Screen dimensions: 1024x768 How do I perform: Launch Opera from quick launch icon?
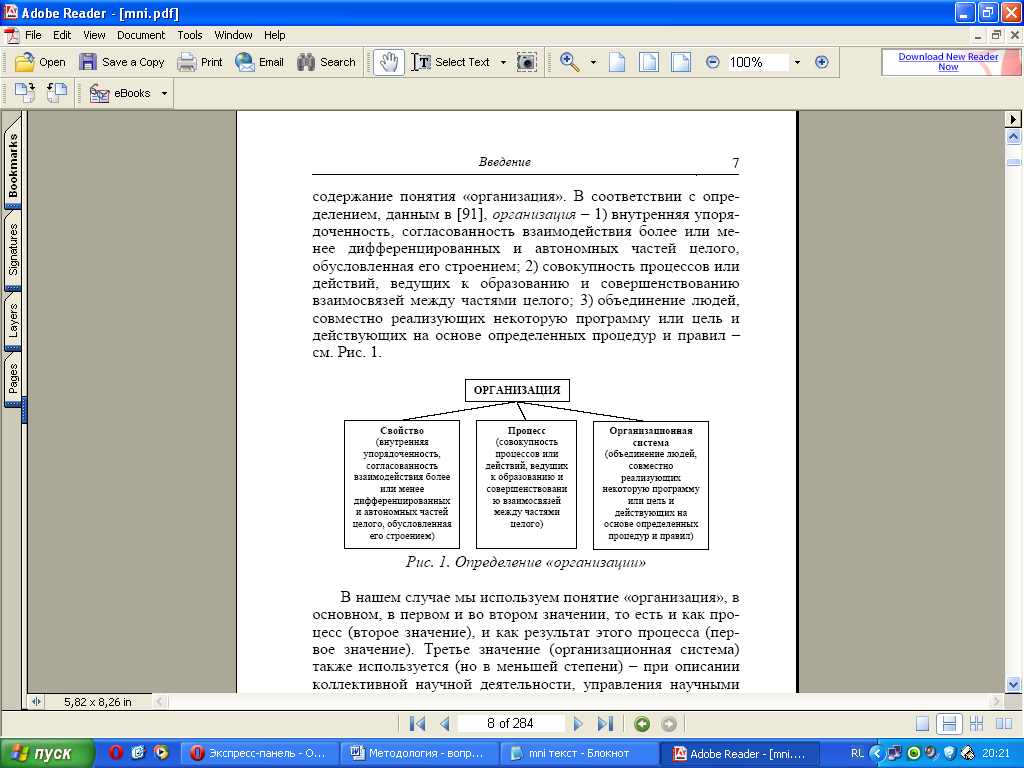[116, 753]
